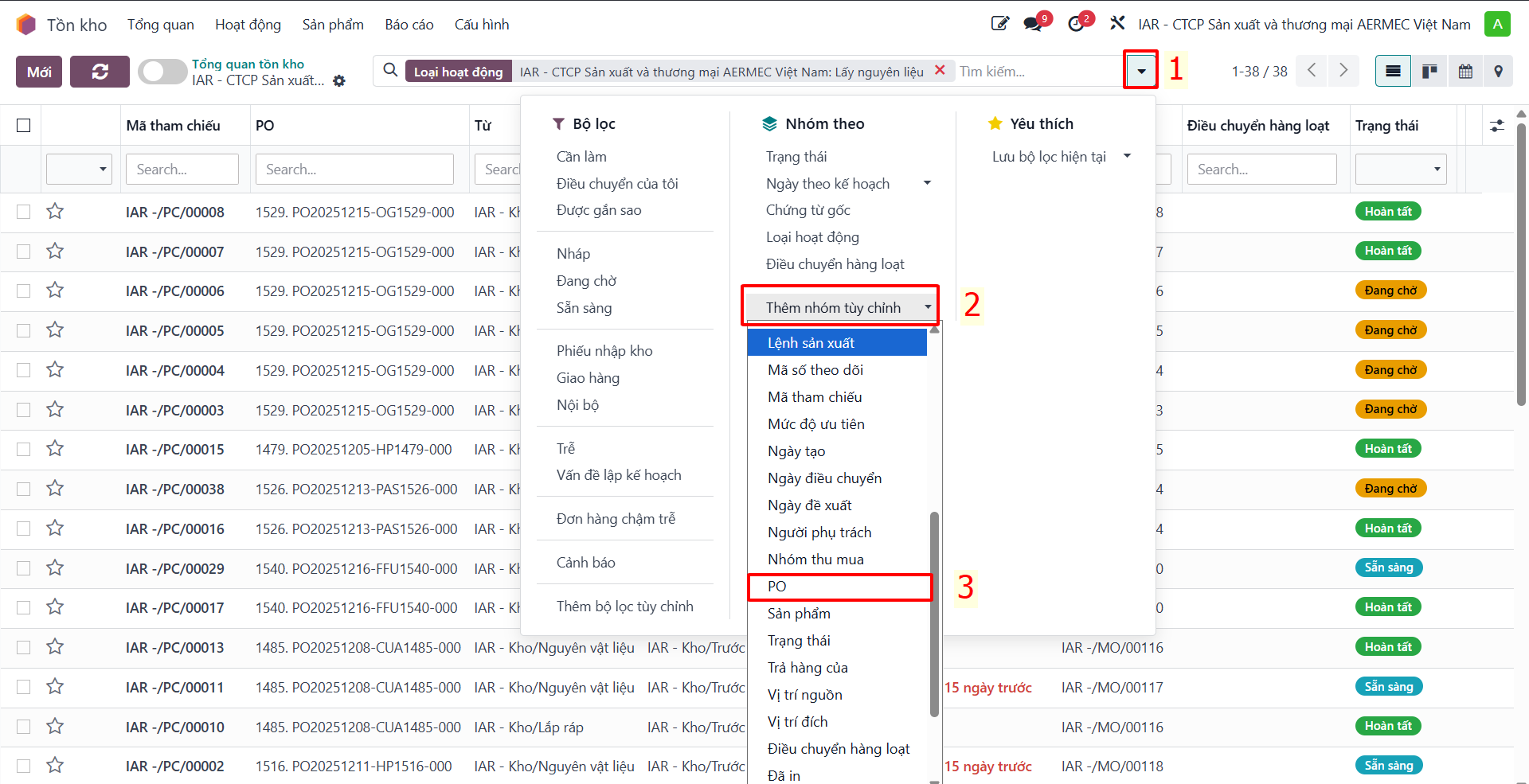Open the gear settings next to IAR overview
This screenshot has width=1529, height=784.
click(339, 81)
